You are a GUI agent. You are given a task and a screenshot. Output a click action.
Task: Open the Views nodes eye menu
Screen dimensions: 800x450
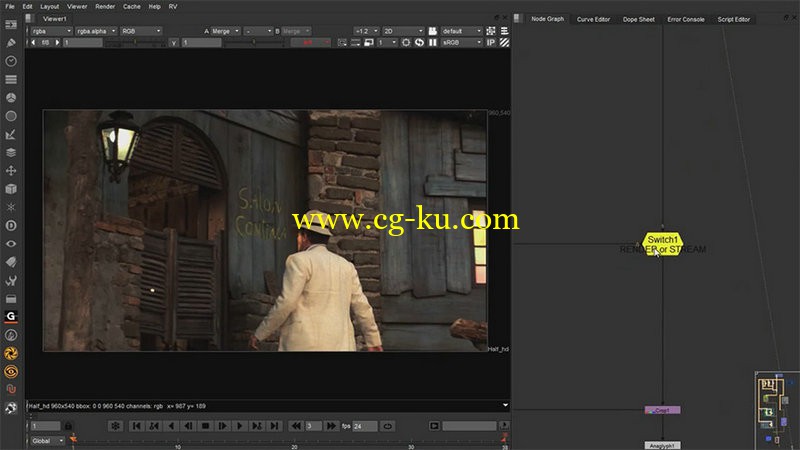pos(11,244)
